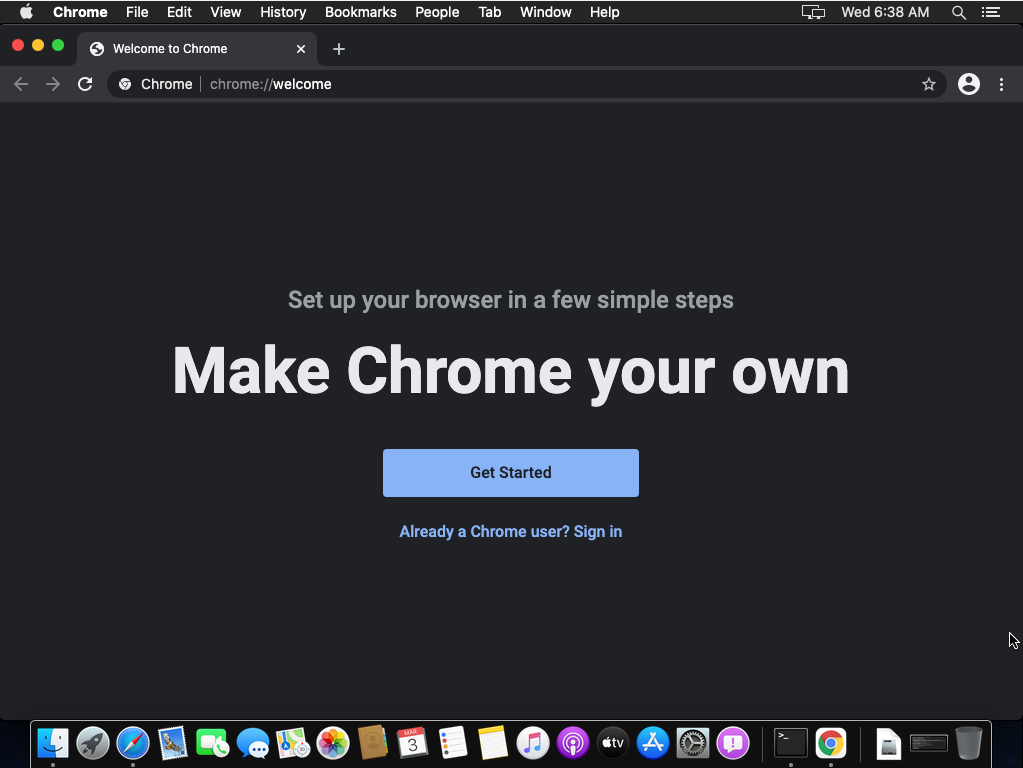Open the History menu

(x=283, y=12)
